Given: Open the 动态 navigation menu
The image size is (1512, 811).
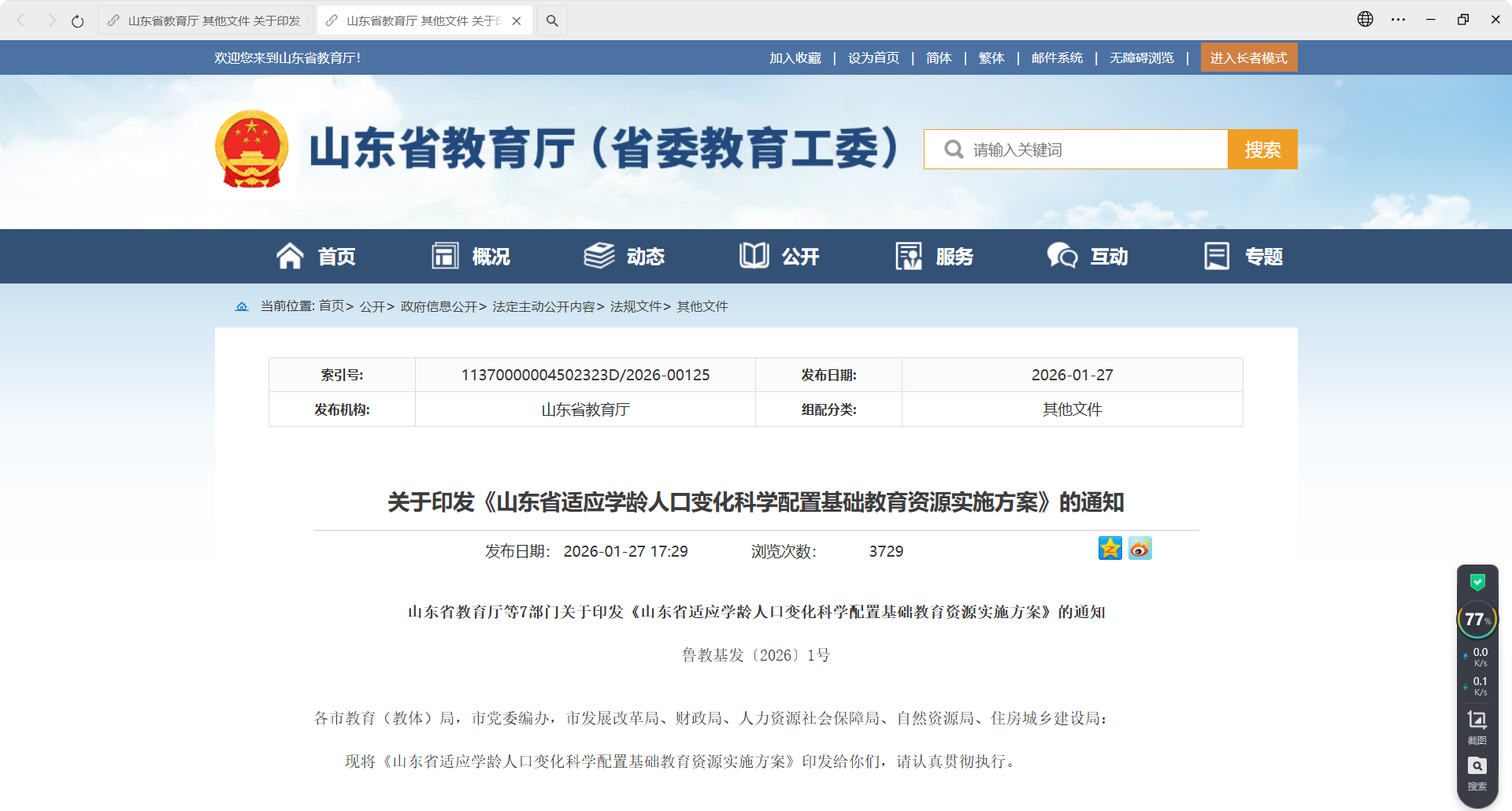Looking at the screenshot, I should pyautogui.click(x=624, y=257).
